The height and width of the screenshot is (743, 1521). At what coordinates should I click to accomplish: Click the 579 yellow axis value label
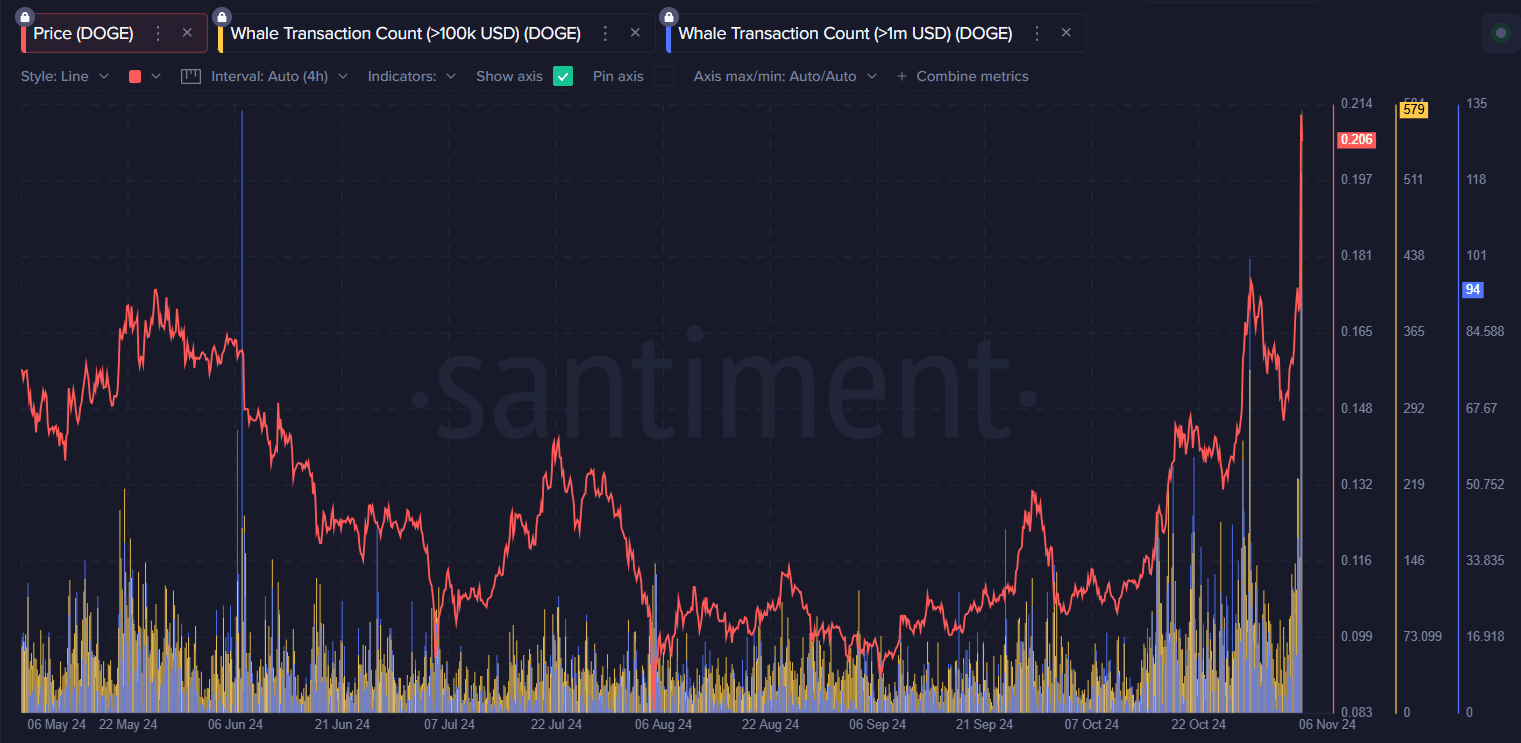point(1414,110)
